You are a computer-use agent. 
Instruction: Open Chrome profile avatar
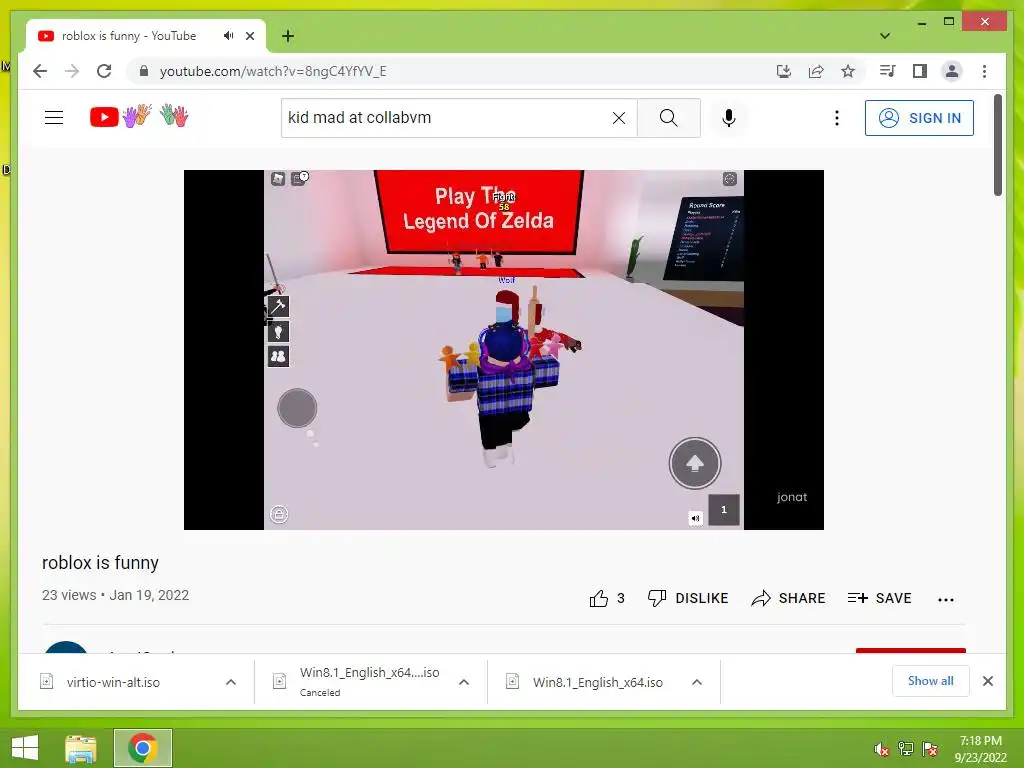tap(952, 71)
